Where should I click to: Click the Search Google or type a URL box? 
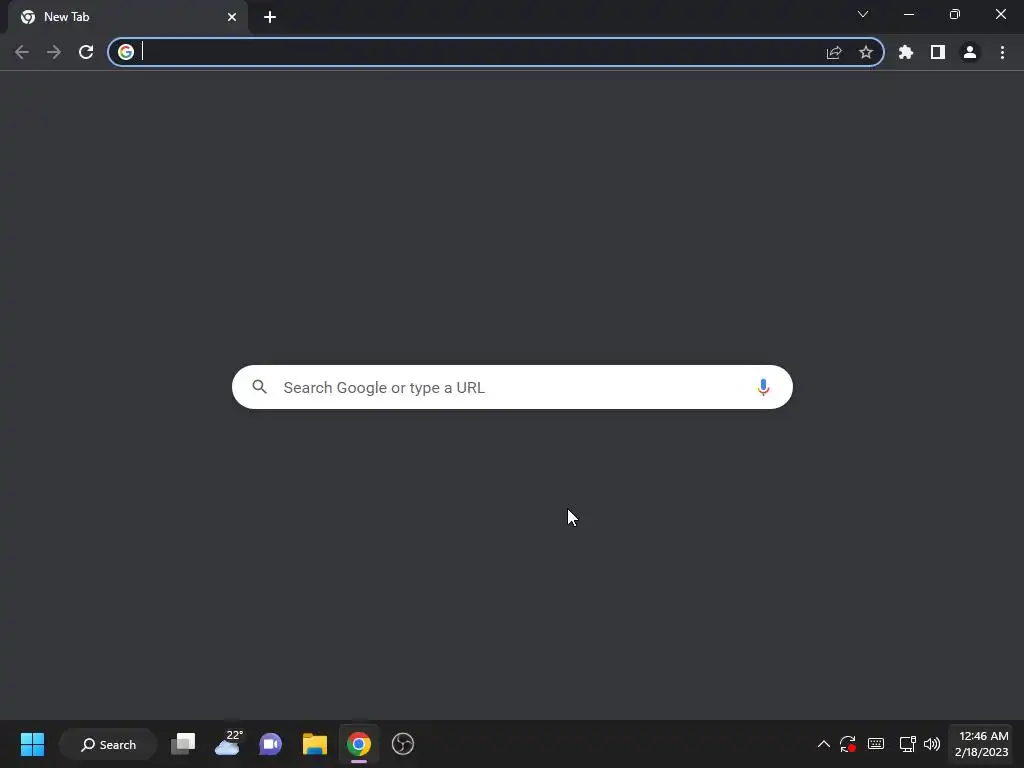click(x=512, y=387)
